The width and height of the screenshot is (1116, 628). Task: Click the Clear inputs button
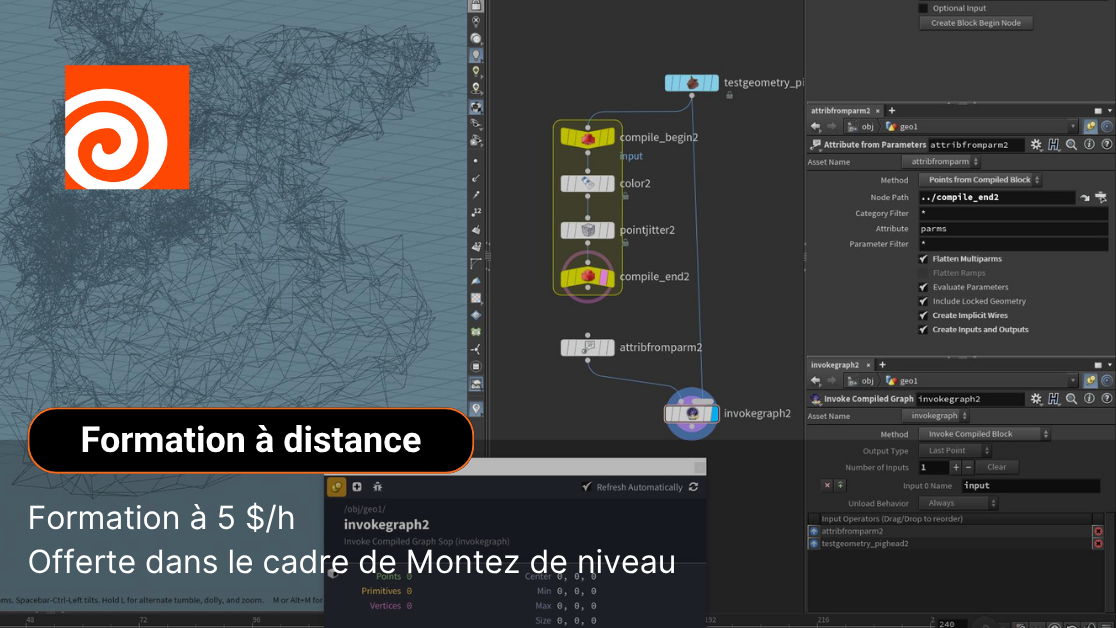[x=996, y=468]
